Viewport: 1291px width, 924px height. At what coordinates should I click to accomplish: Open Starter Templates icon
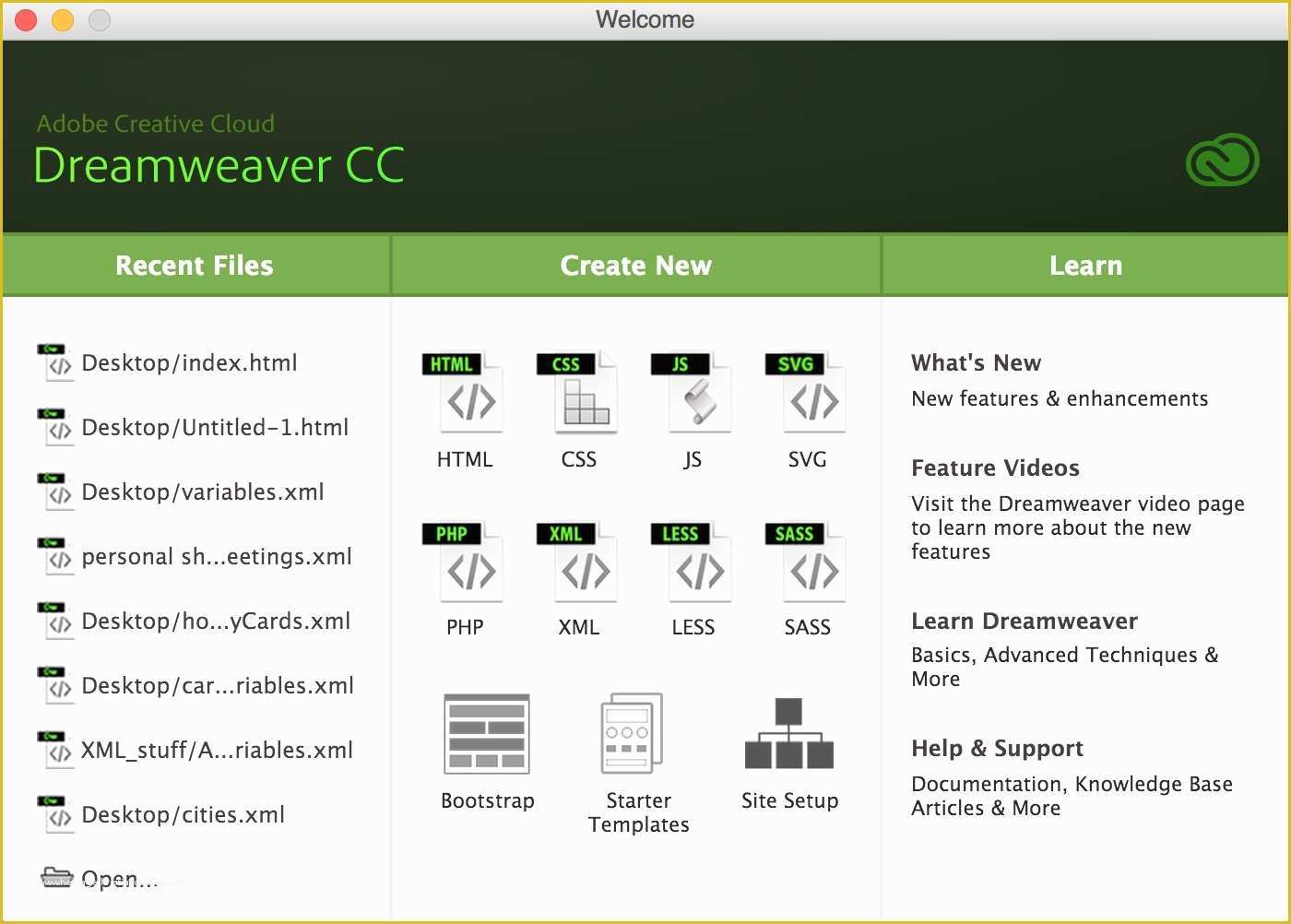[x=632, y=734]
